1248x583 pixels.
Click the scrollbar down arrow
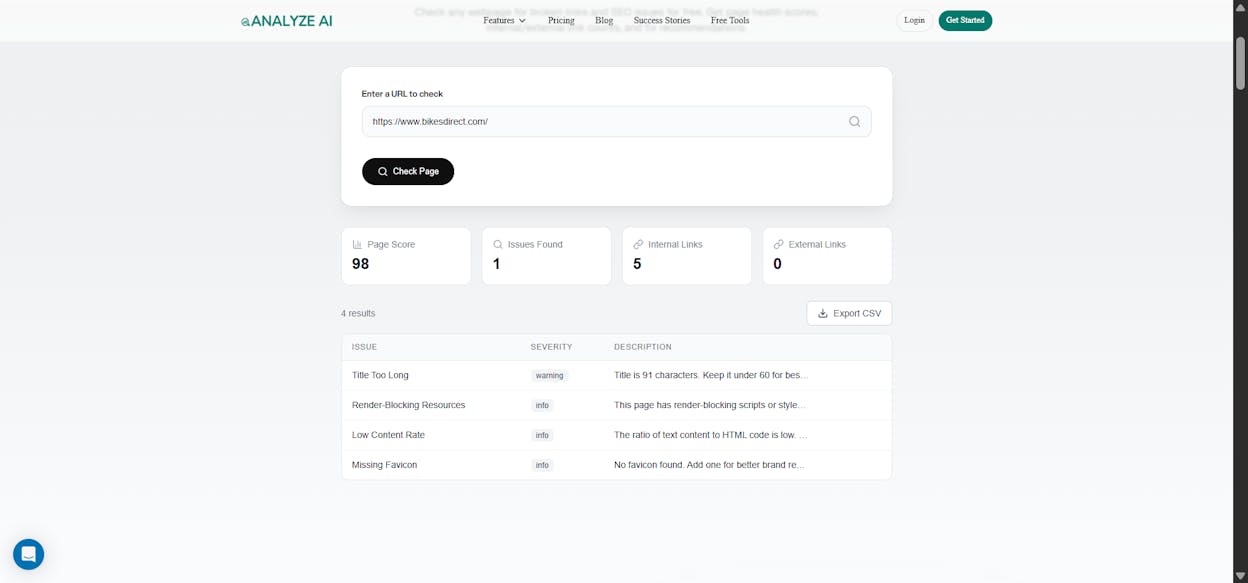[1240, 576]
